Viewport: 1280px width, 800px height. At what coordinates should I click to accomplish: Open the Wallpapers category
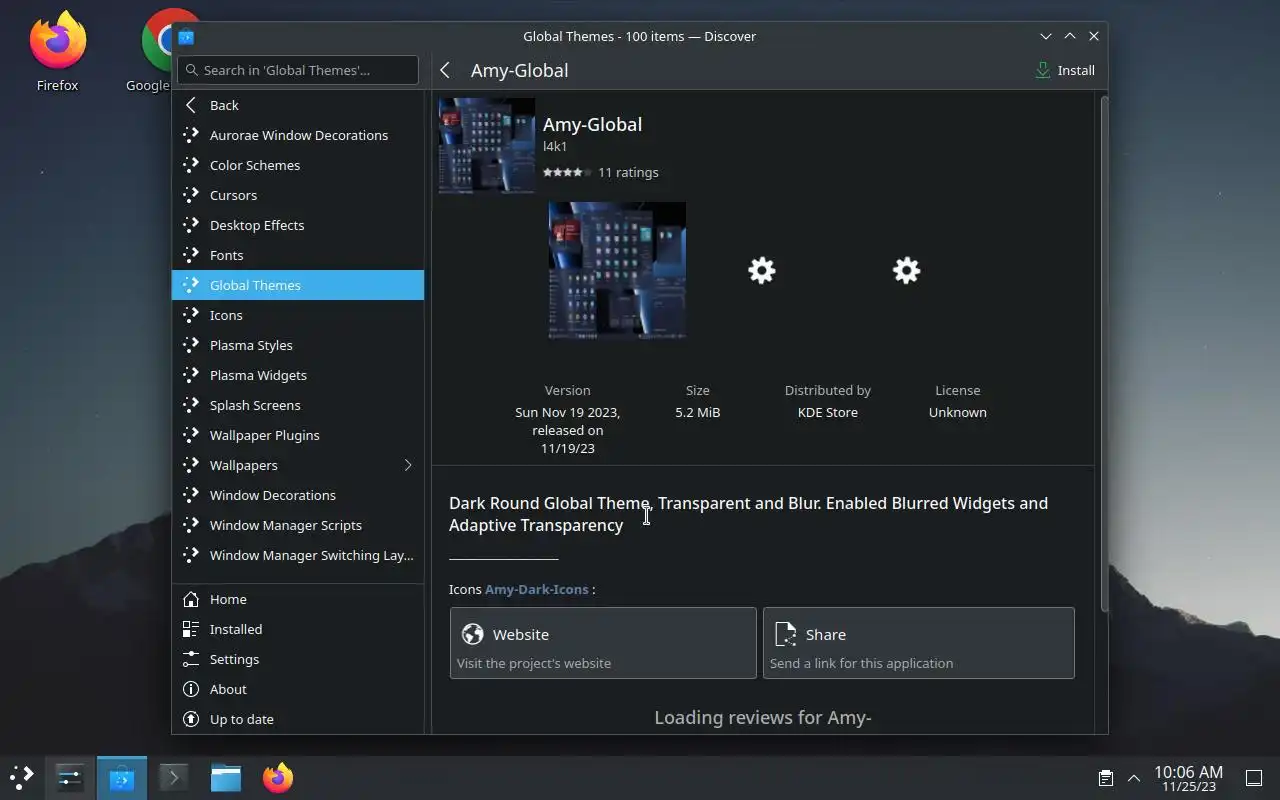298,465
